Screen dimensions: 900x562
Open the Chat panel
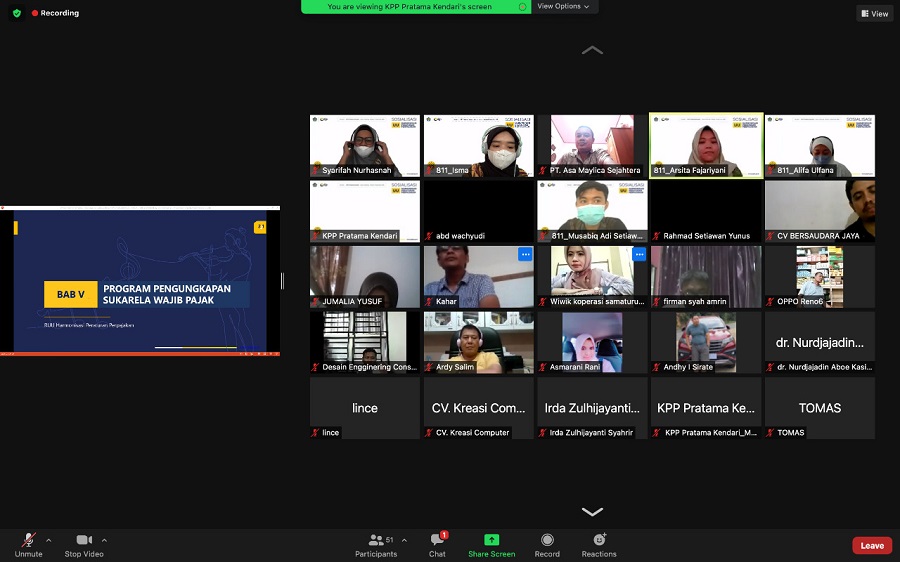click(x=437, y=540)
